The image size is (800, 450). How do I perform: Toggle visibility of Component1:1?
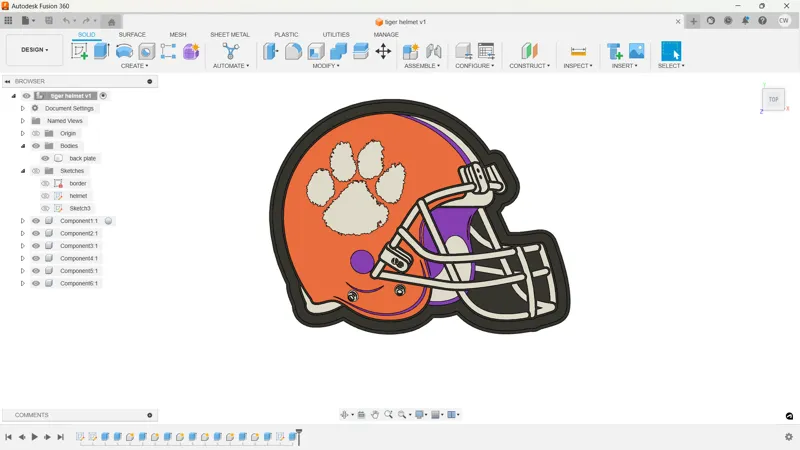(36, 221)
